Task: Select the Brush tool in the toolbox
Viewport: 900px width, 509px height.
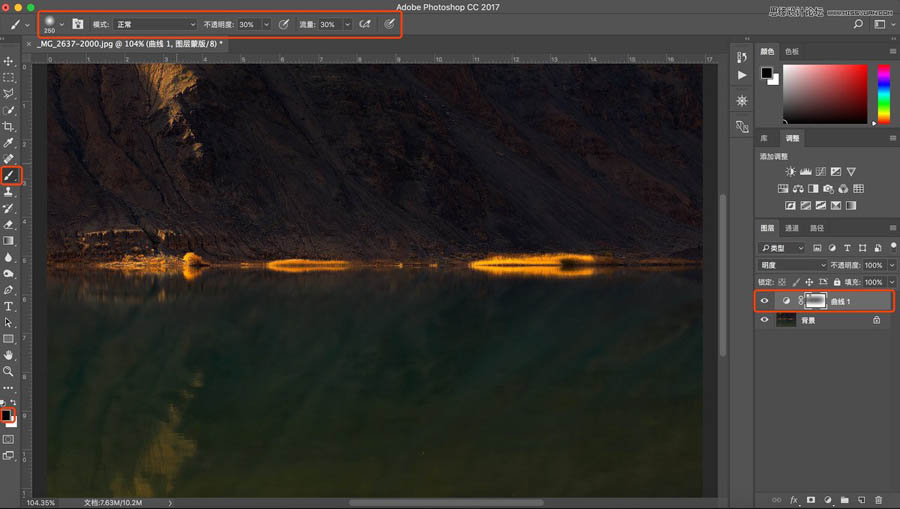Action: [x=10, y=176]
